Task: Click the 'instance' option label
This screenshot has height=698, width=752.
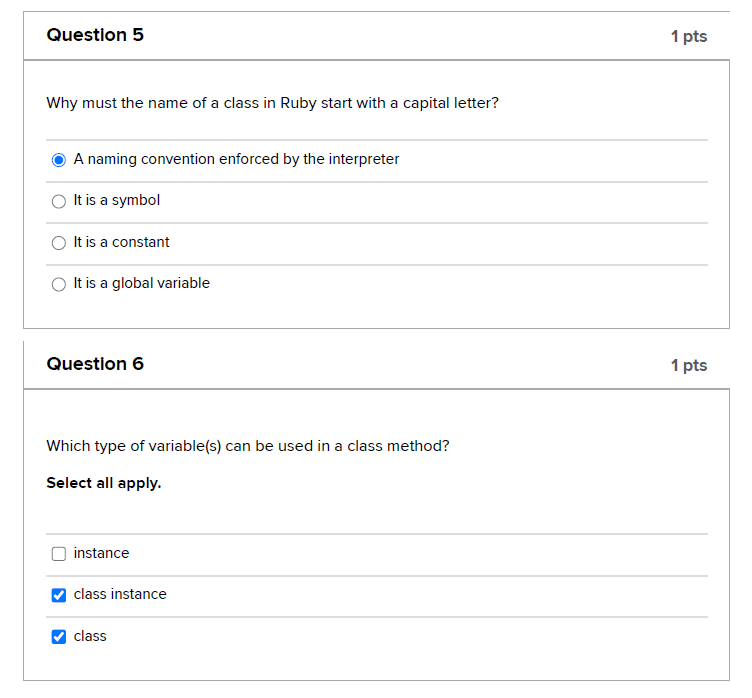Action: point(101,553)
